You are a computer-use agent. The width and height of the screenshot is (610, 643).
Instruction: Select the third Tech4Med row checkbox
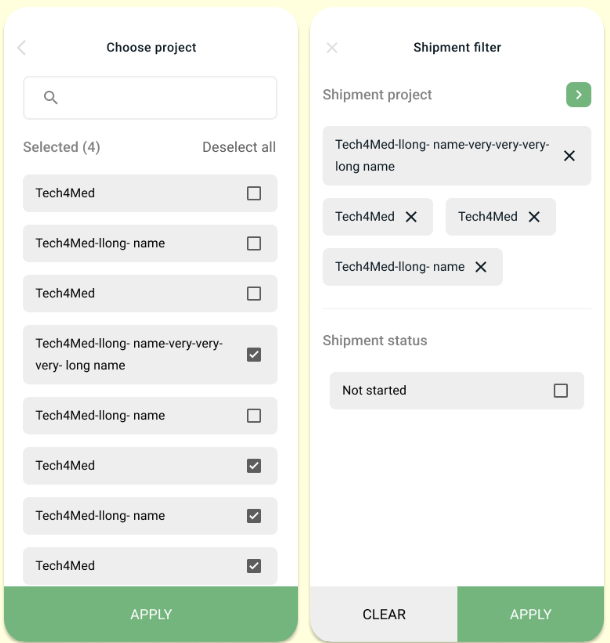click(254, 465)
